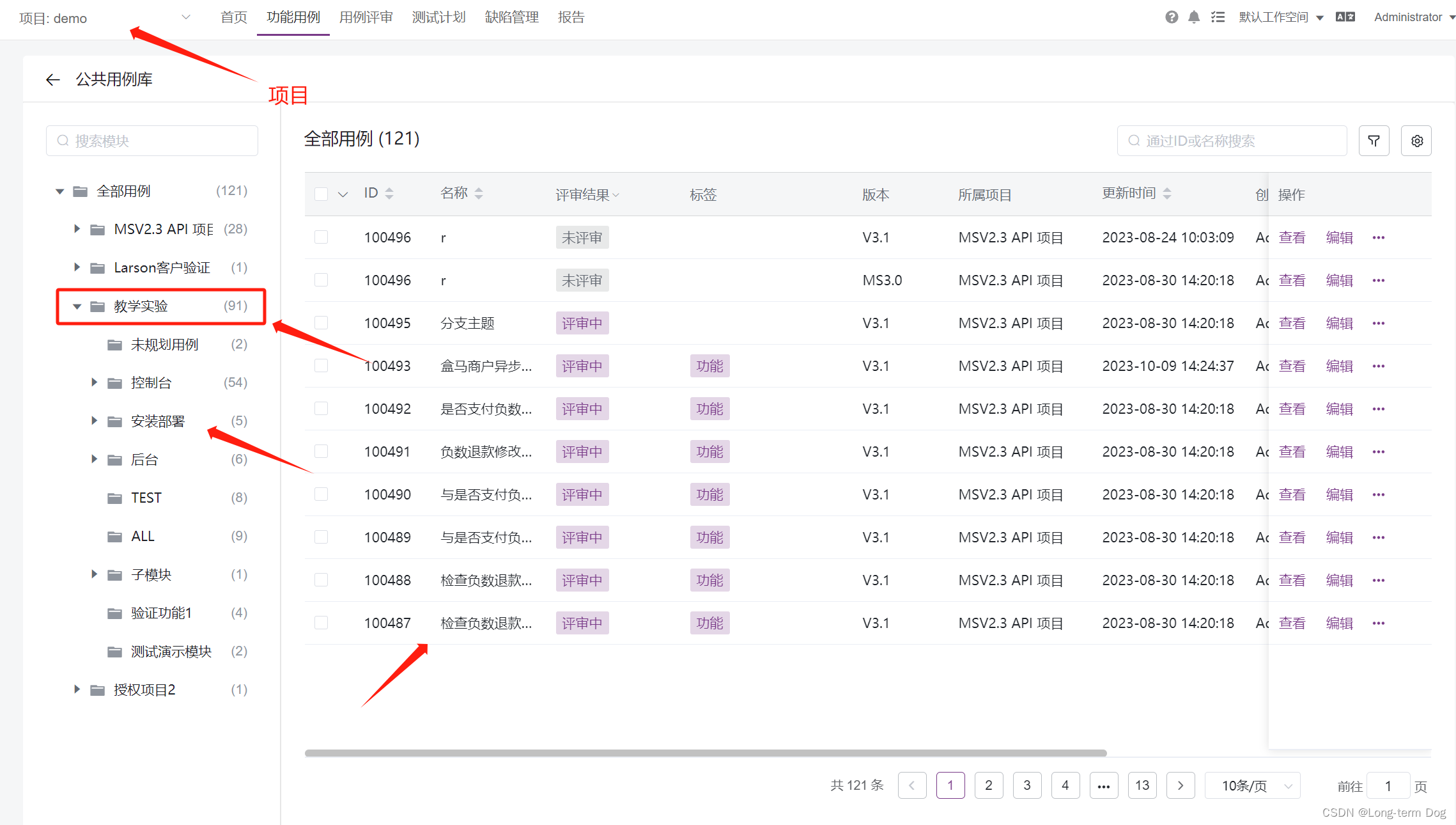
Task: Open the 10条/页 page size dropdown
Action: pos(1253,785)
